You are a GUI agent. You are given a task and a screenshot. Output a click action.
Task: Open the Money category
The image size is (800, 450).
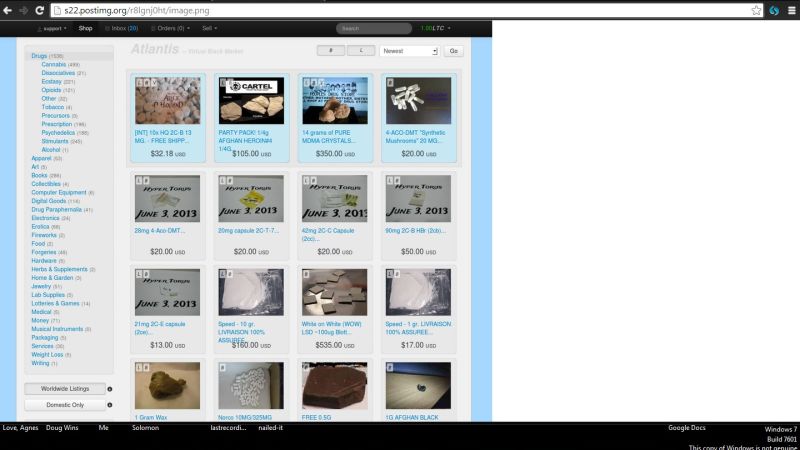pos(40,321)
